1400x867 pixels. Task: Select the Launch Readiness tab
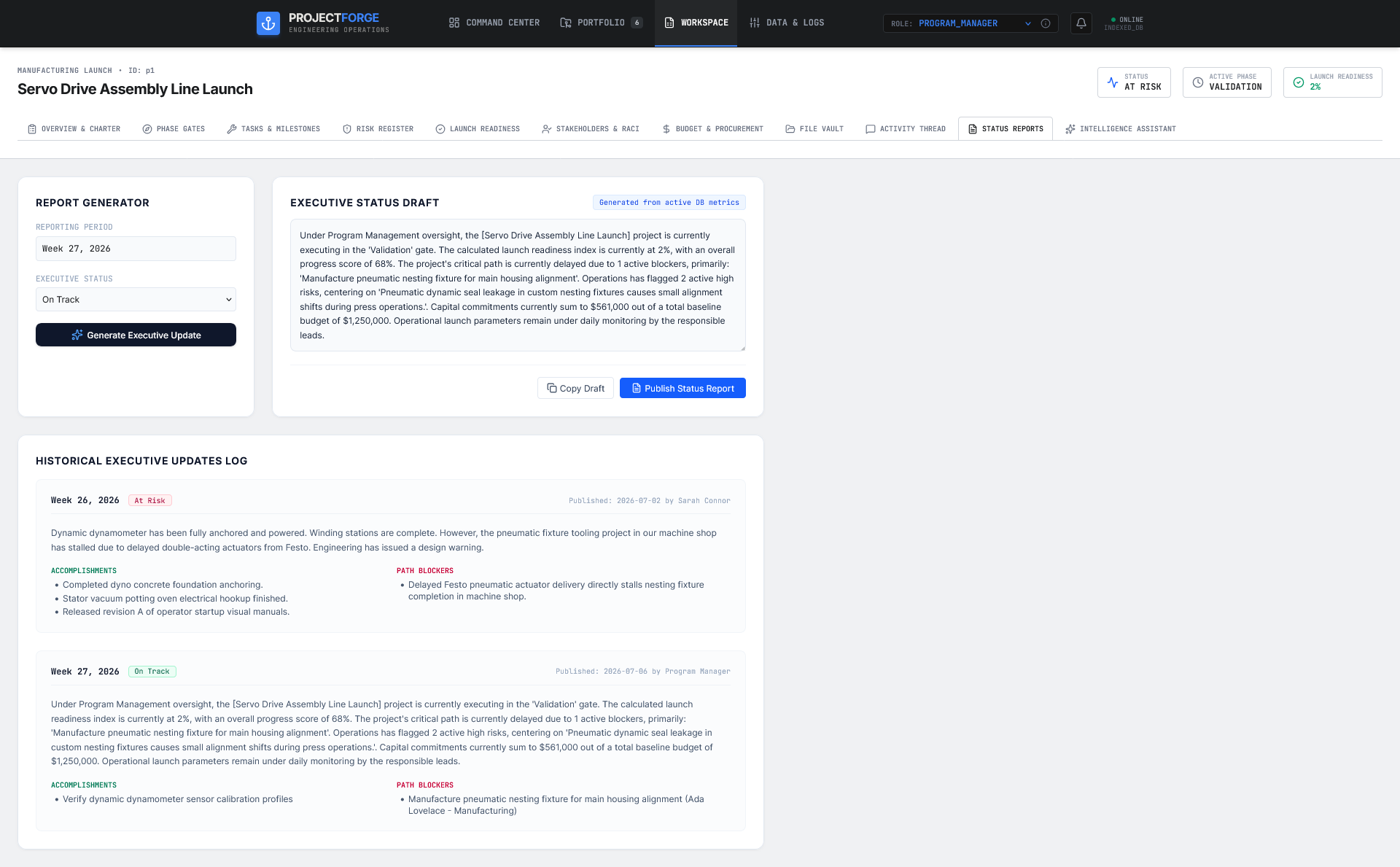pos(478,129)
